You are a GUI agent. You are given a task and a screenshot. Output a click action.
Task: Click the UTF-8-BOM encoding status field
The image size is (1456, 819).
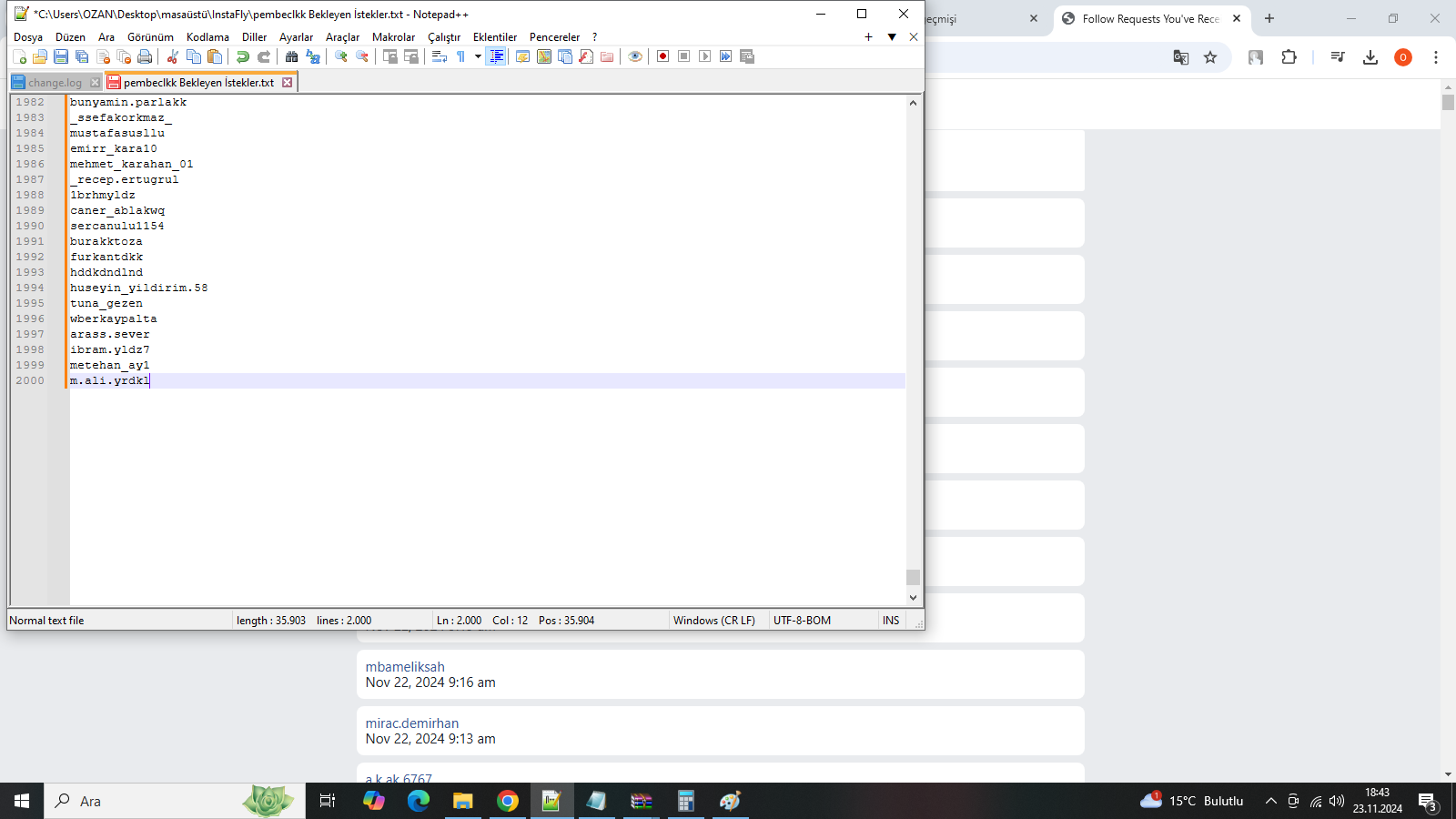point(802,621)
